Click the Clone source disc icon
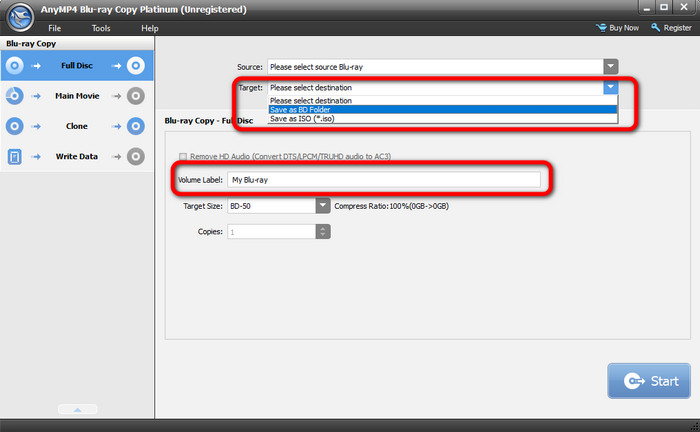Screen dimensions: 700x432 [x=14, y=126]
